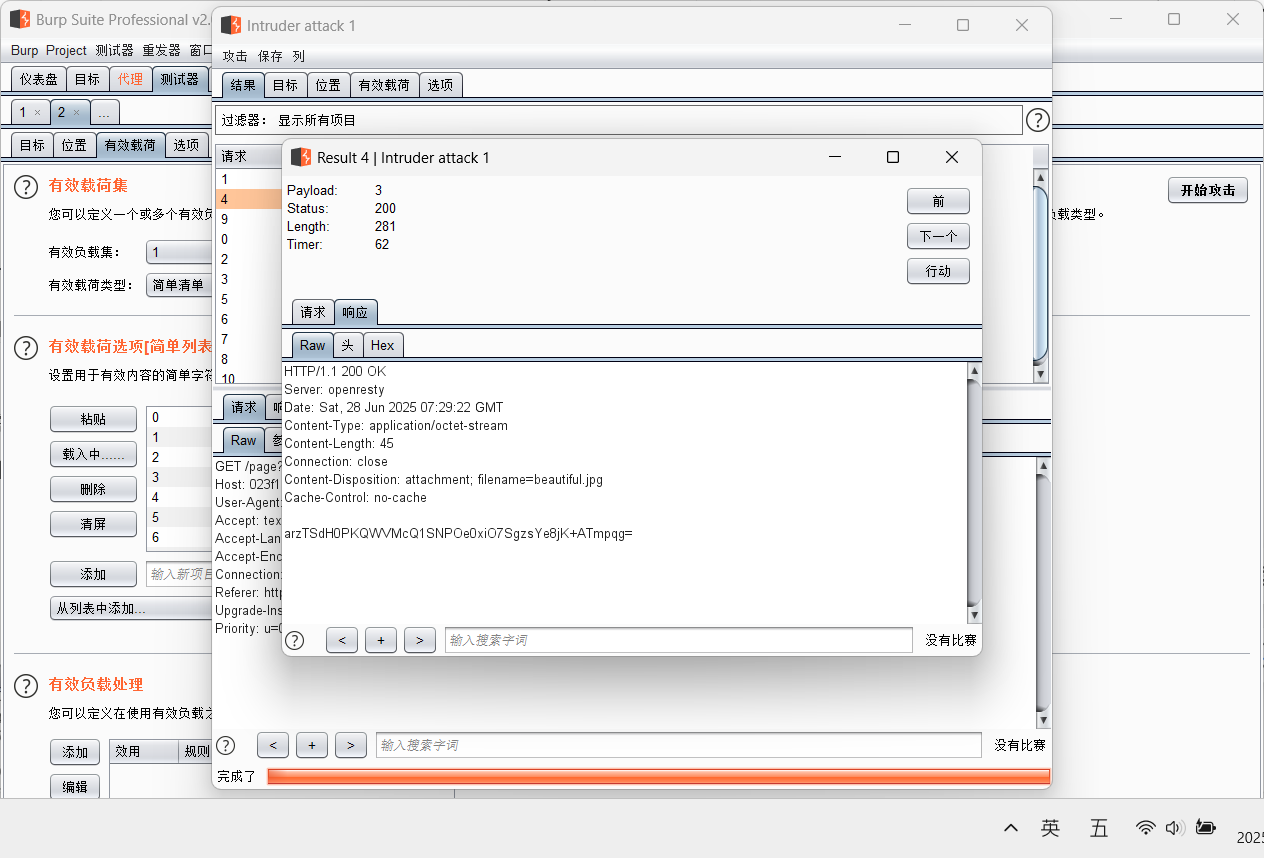This screenshot has width=1264, height=858.
Task: Click the search input field in Result 4
Action: click(679, 640)
